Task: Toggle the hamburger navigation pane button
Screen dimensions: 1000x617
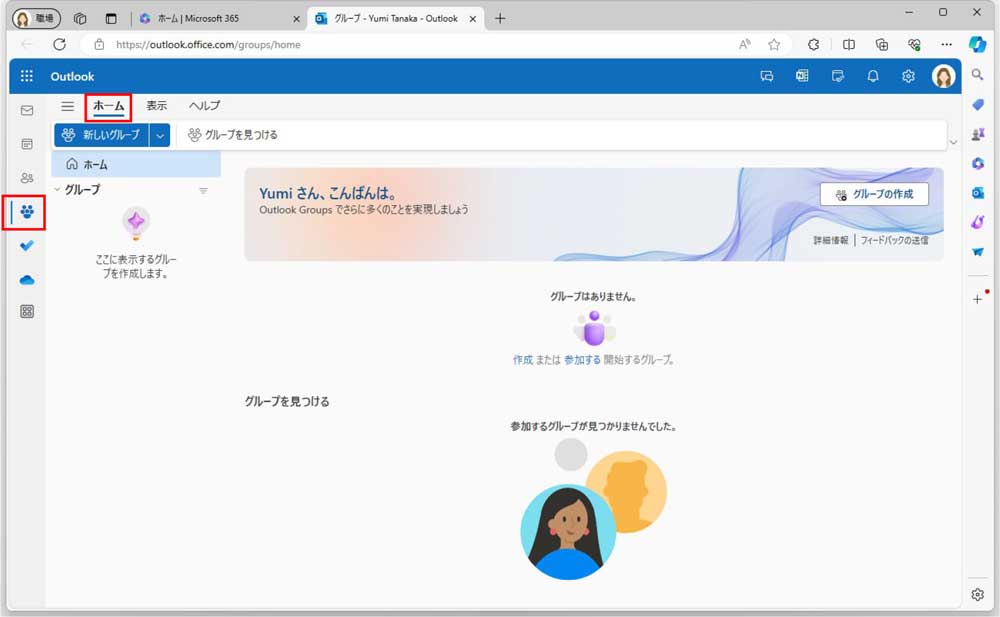Action: point(68,106)
